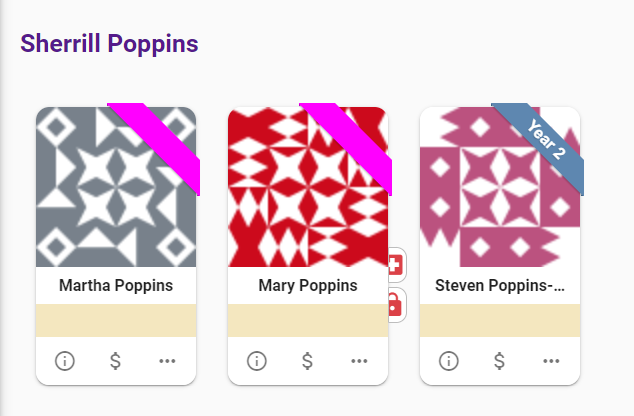
Task: View info for Steven Poppins
Action: pos(449,361)
